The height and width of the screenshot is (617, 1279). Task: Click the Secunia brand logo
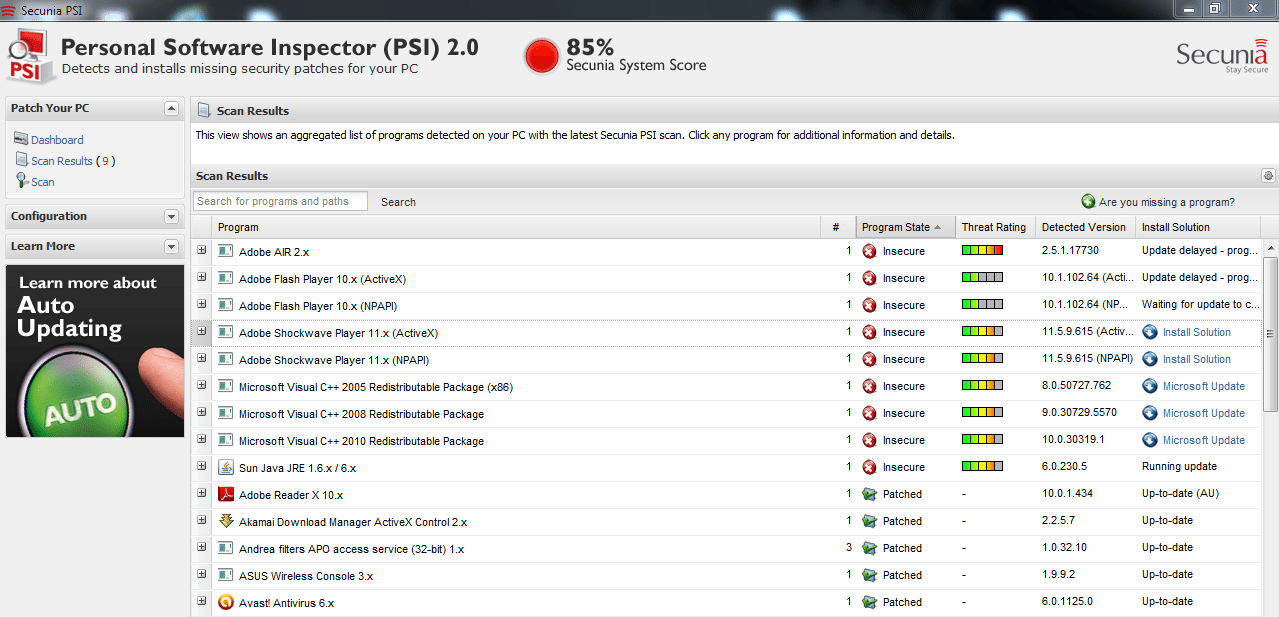pyautogui.click(x=1222, y=57)
